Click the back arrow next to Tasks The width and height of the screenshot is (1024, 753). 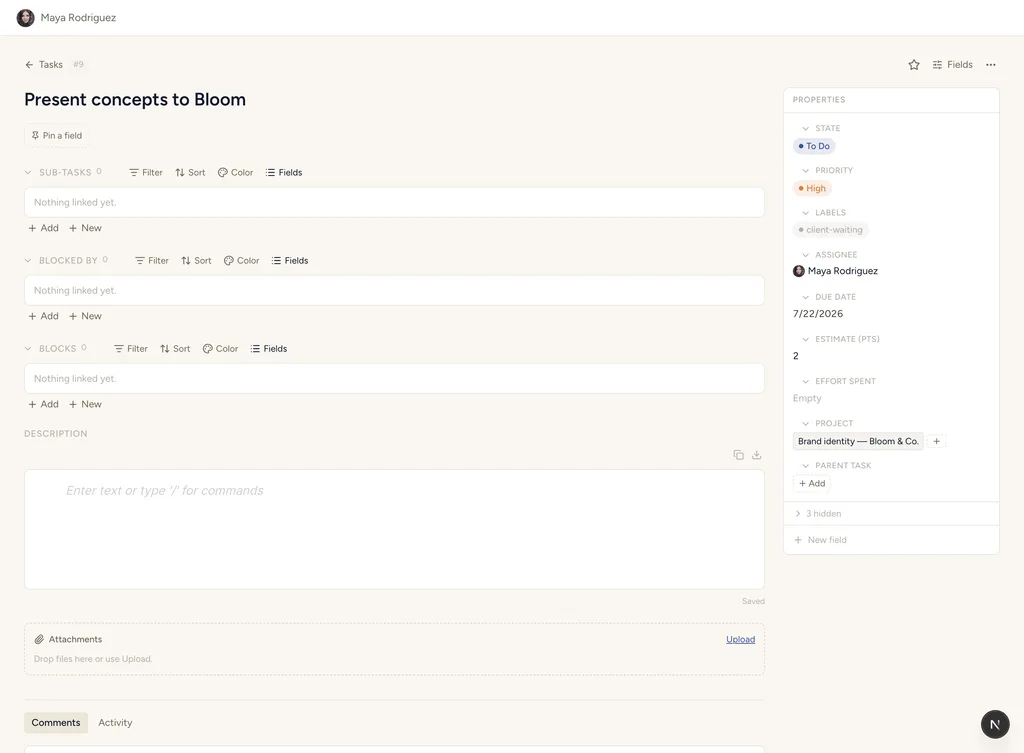click(x=29, y=65)
